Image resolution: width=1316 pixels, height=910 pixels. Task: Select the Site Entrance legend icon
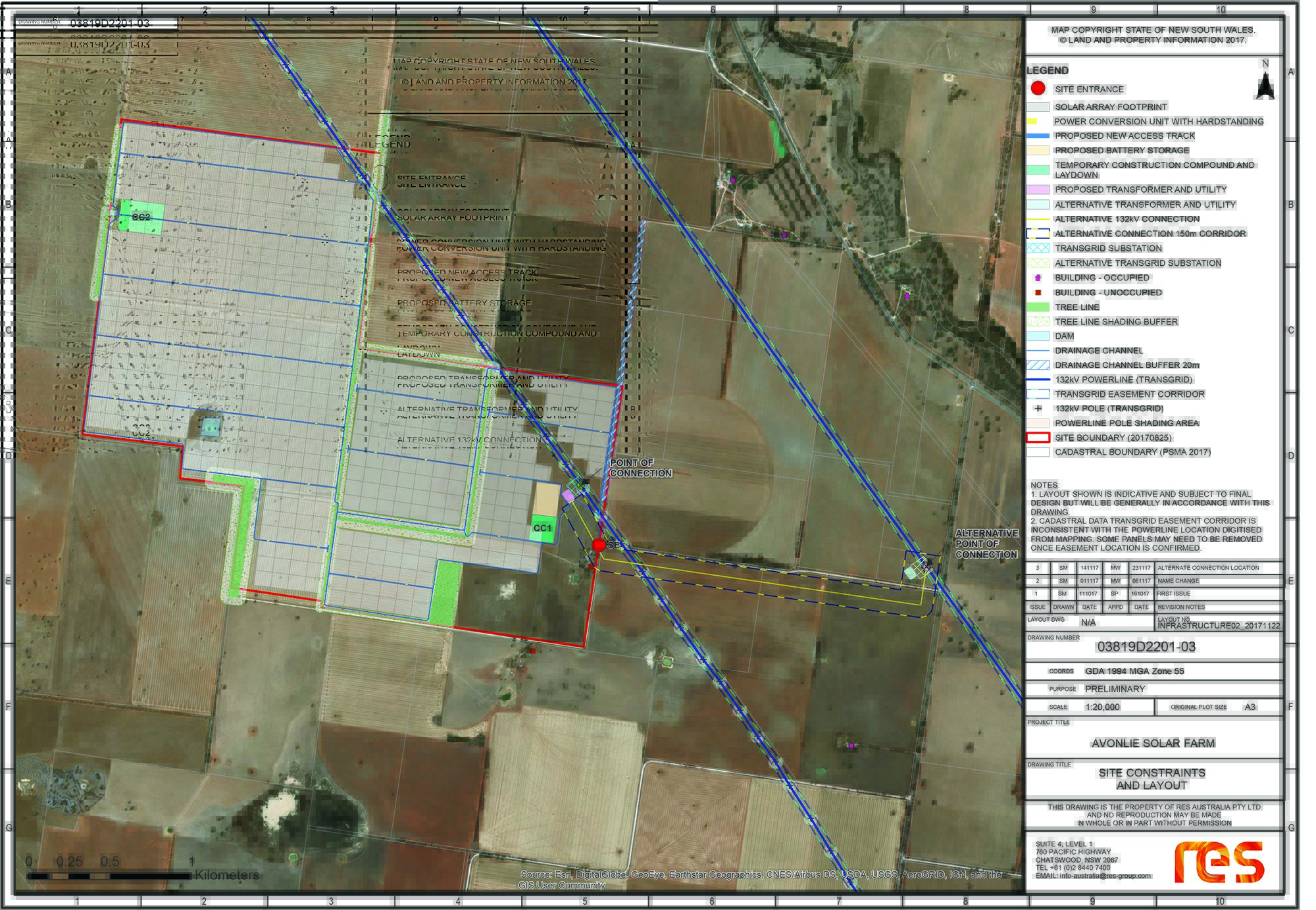click(1038, 89)
